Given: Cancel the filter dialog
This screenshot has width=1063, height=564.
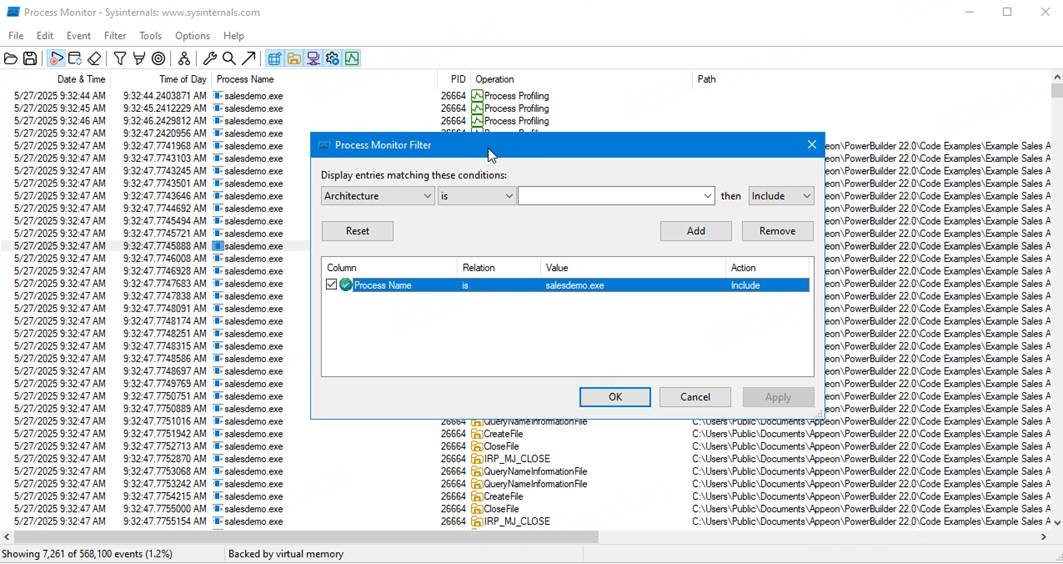Looking at the screenshot, I should pos(695,397).
